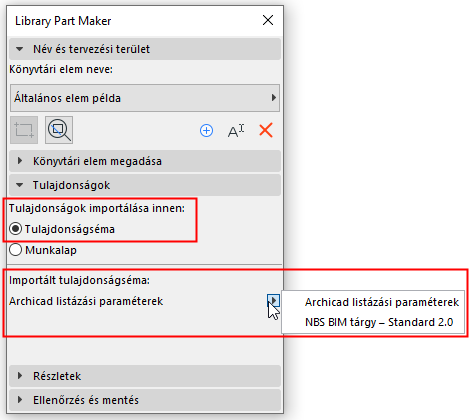Click the rename library part icon
The height and width of the screenshot is (420, 476).
click(236, 130)
